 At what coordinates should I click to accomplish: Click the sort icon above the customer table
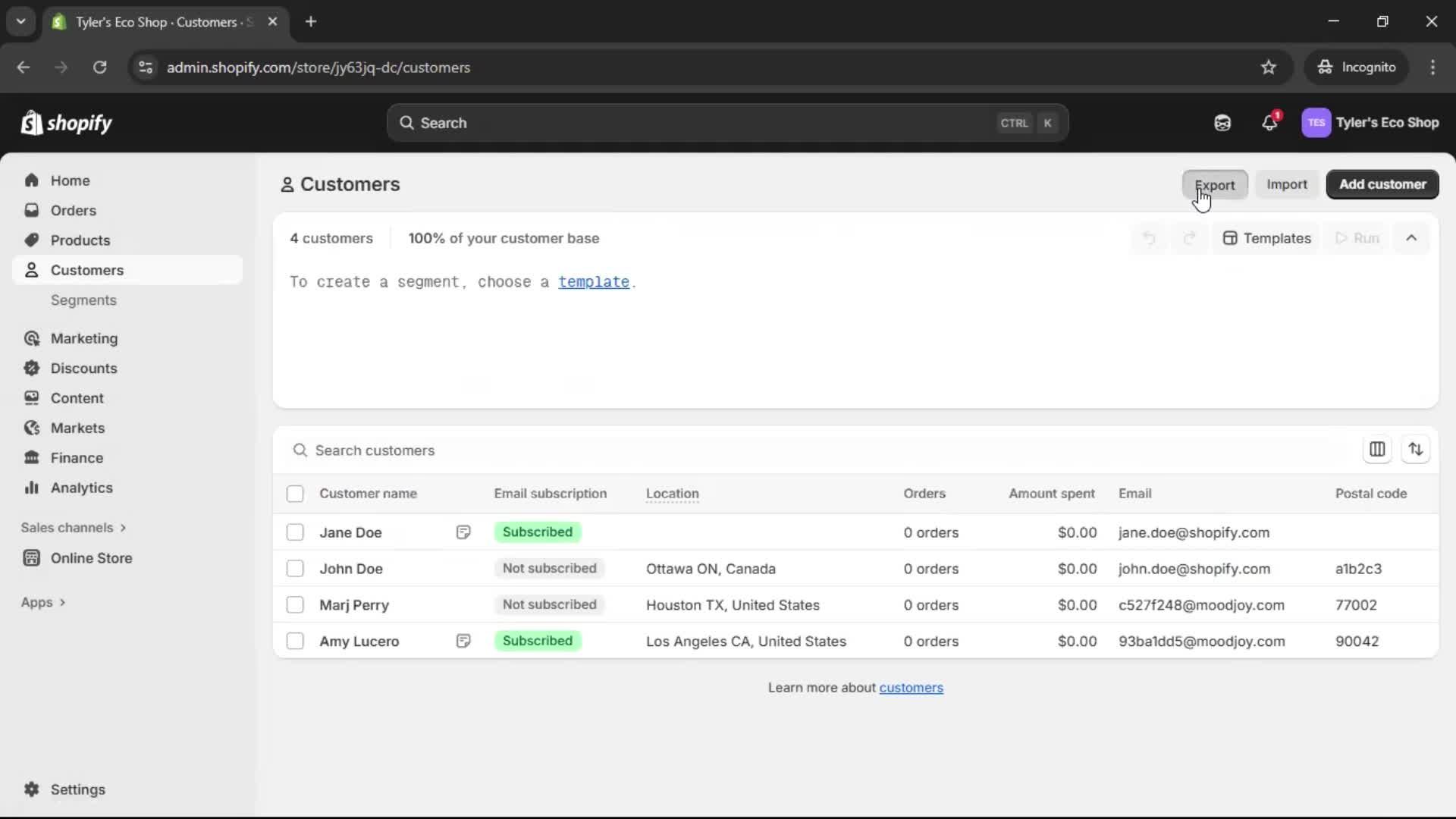[x=1417, y=449]
